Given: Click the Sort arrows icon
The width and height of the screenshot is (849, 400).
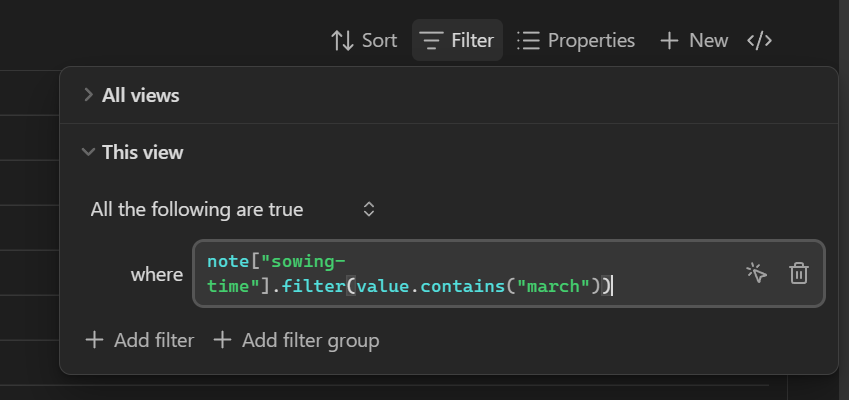Looking at the screenshot, I should pos(342,41).
